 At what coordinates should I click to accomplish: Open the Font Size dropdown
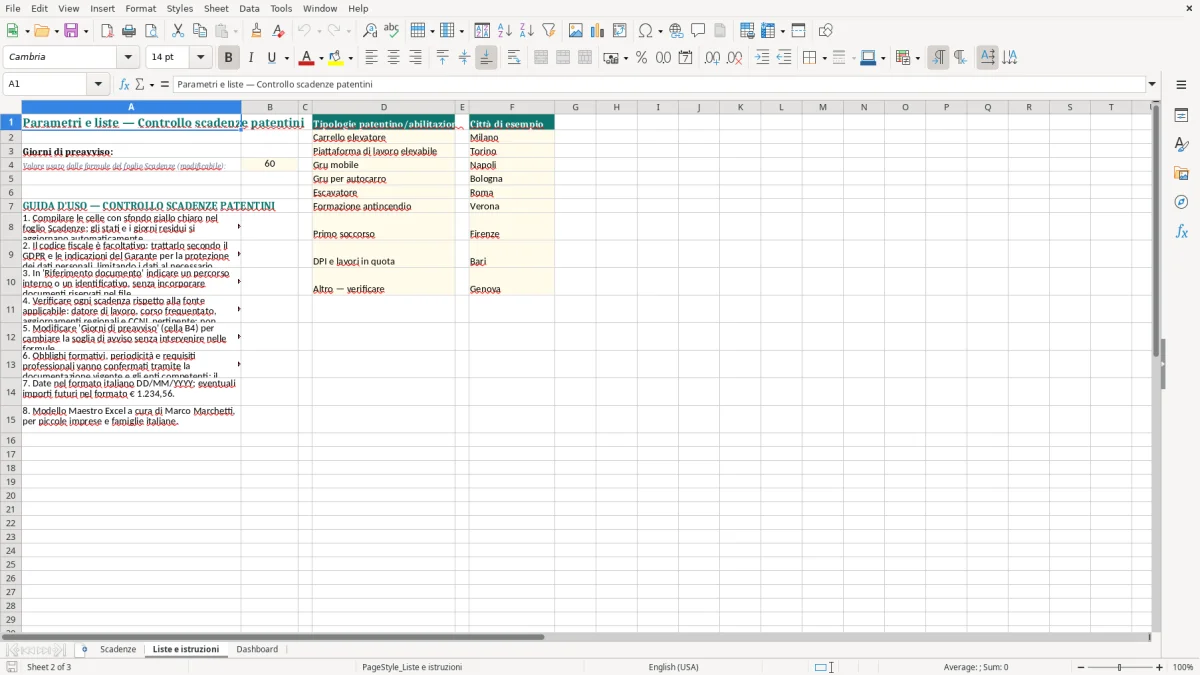201,57
